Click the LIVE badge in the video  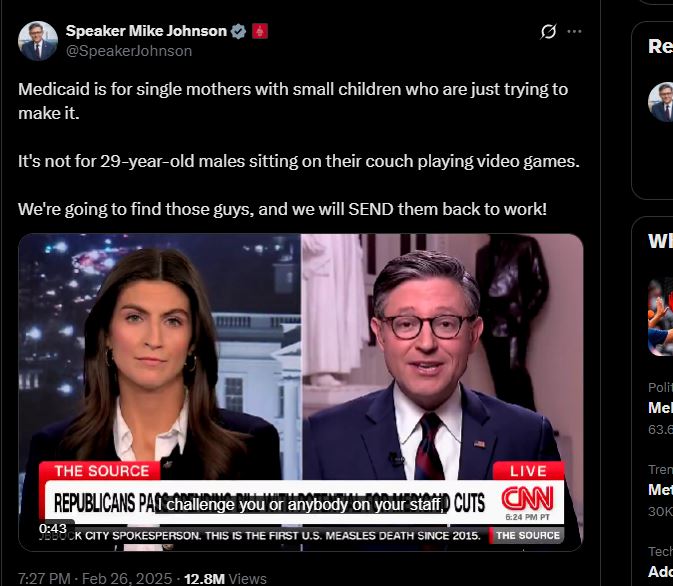point(528,471)
